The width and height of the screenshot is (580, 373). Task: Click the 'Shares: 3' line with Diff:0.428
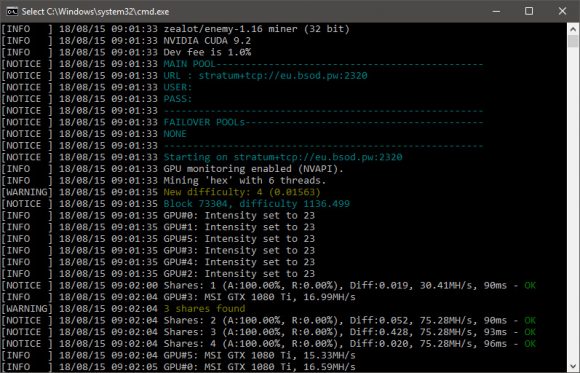click(x=350, y=332)
